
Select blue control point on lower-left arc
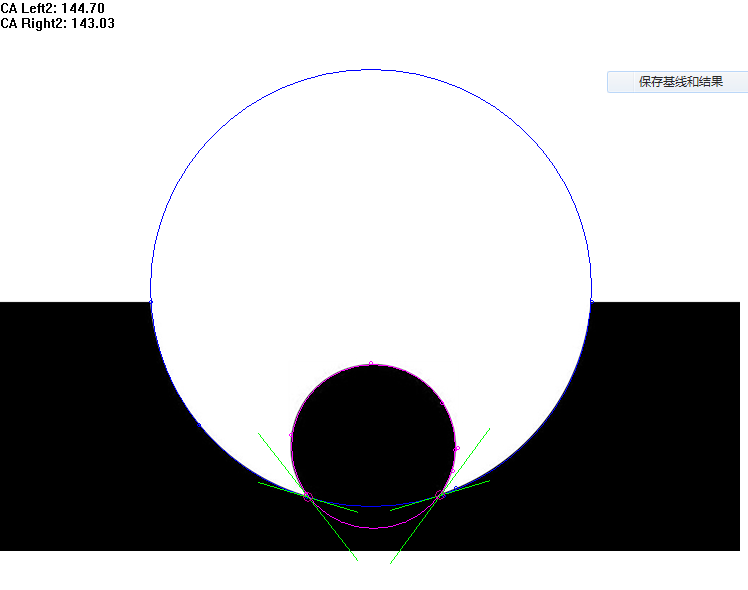[x=199, y=426]
